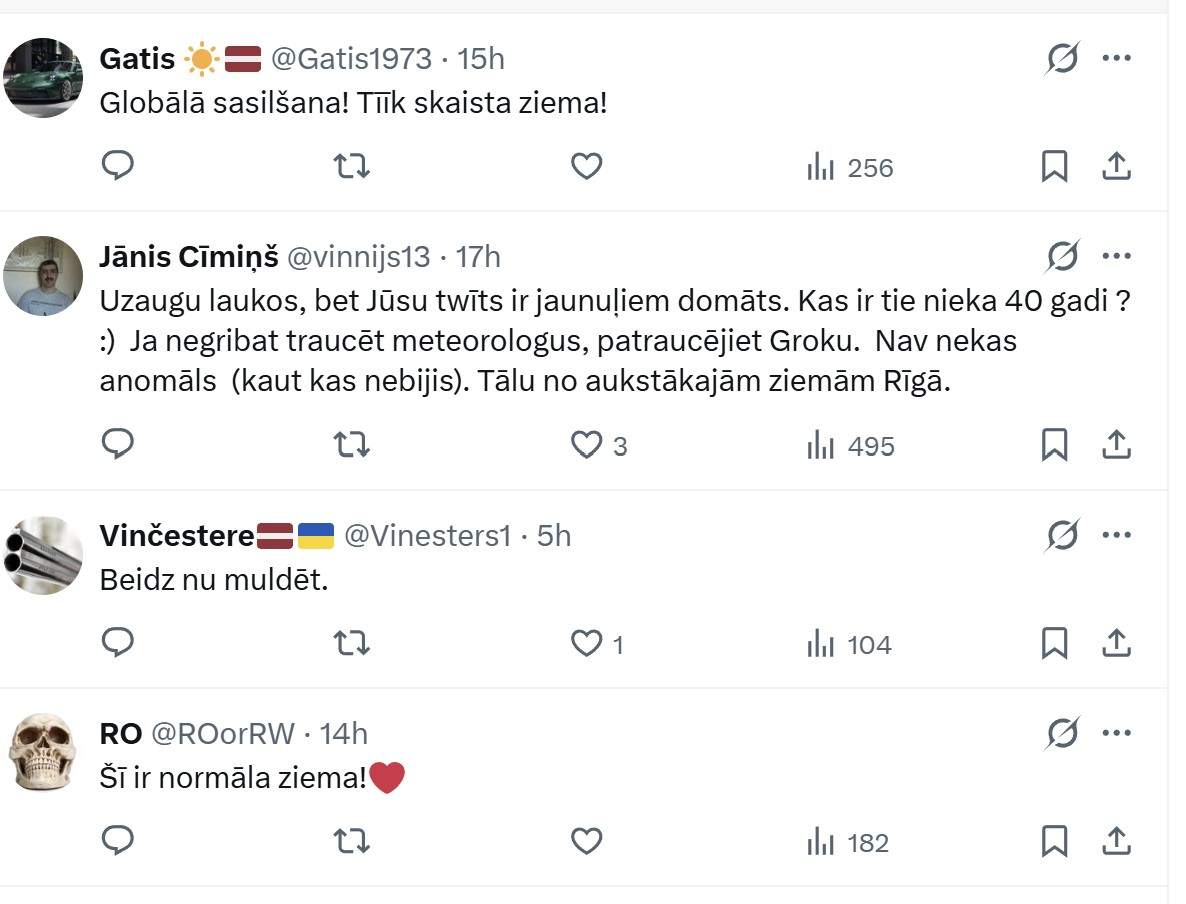Like Gatis's tweet about winter
Viewport: 1186px width, 904px height.
coord(586,166)
